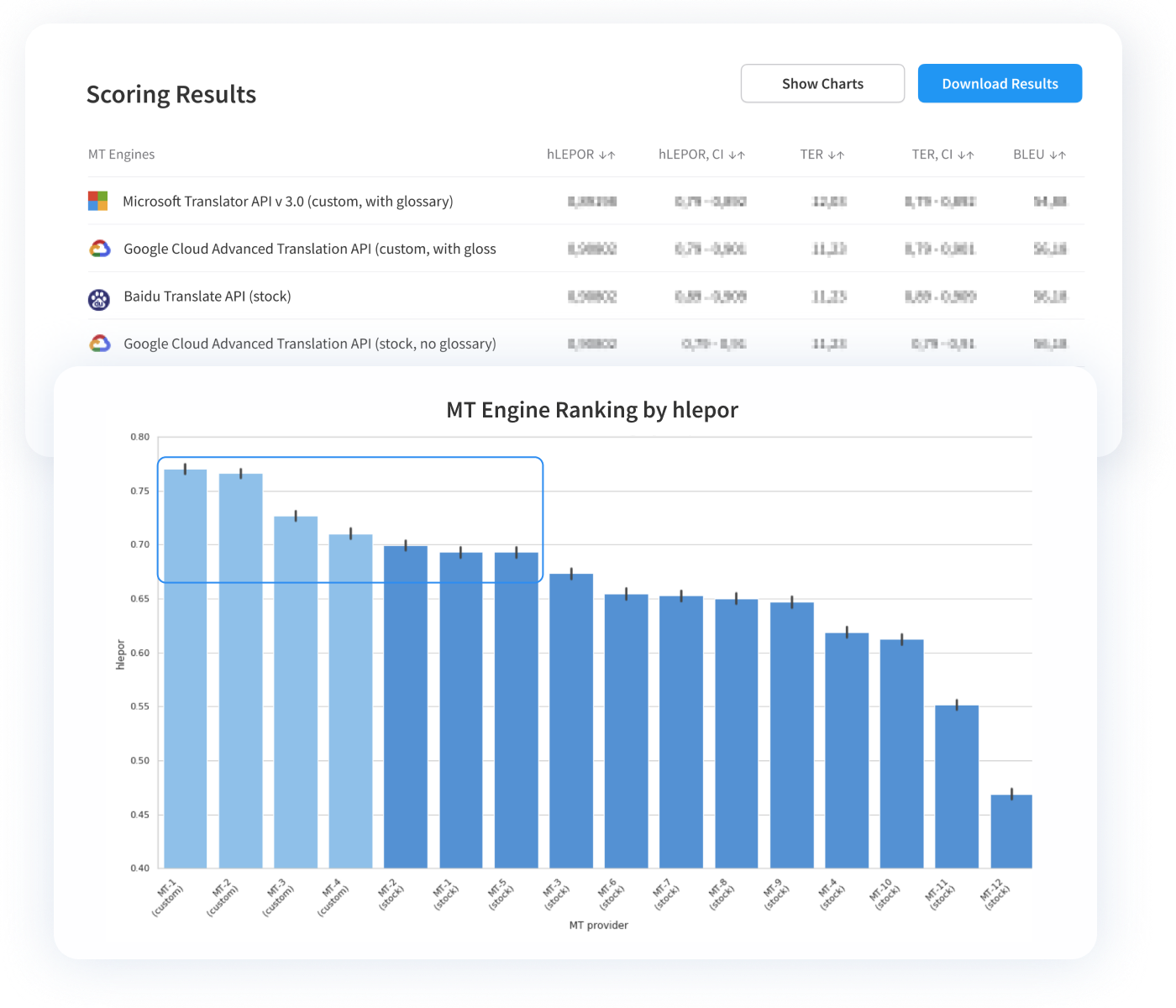1176x1008 pixels.
Task: Select Google Cloud Advanced Translation stock, no glossary
Action: tap(309, 344)
